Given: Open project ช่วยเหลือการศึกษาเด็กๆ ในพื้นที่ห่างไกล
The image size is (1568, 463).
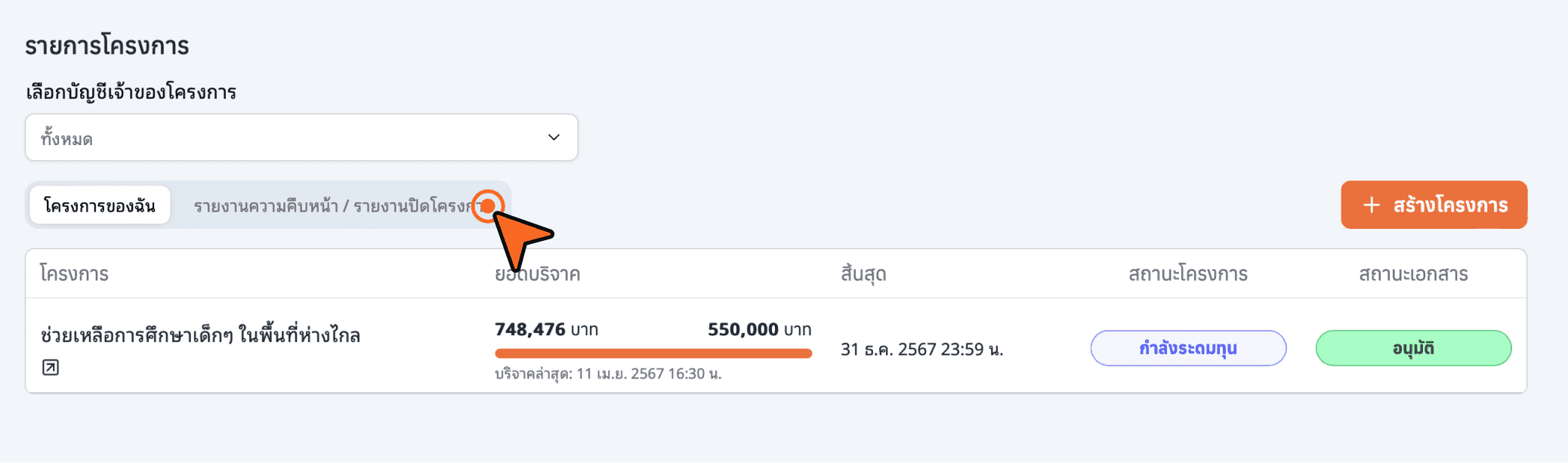Looking at the screenshot, I should (x=200, y=335).
